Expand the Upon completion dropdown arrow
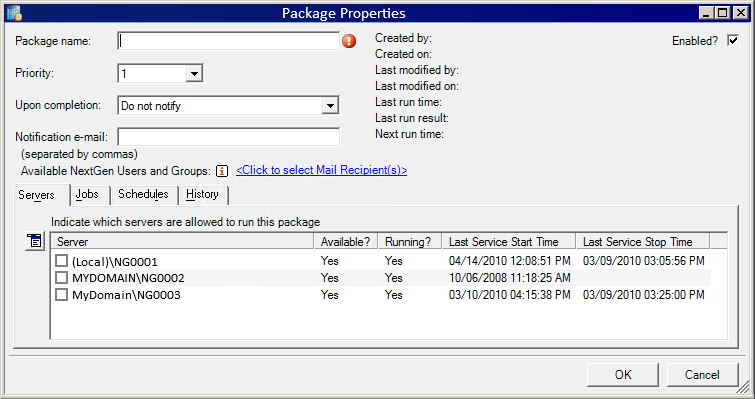This screenshot has height=399, width=755. tap(330, 105)
